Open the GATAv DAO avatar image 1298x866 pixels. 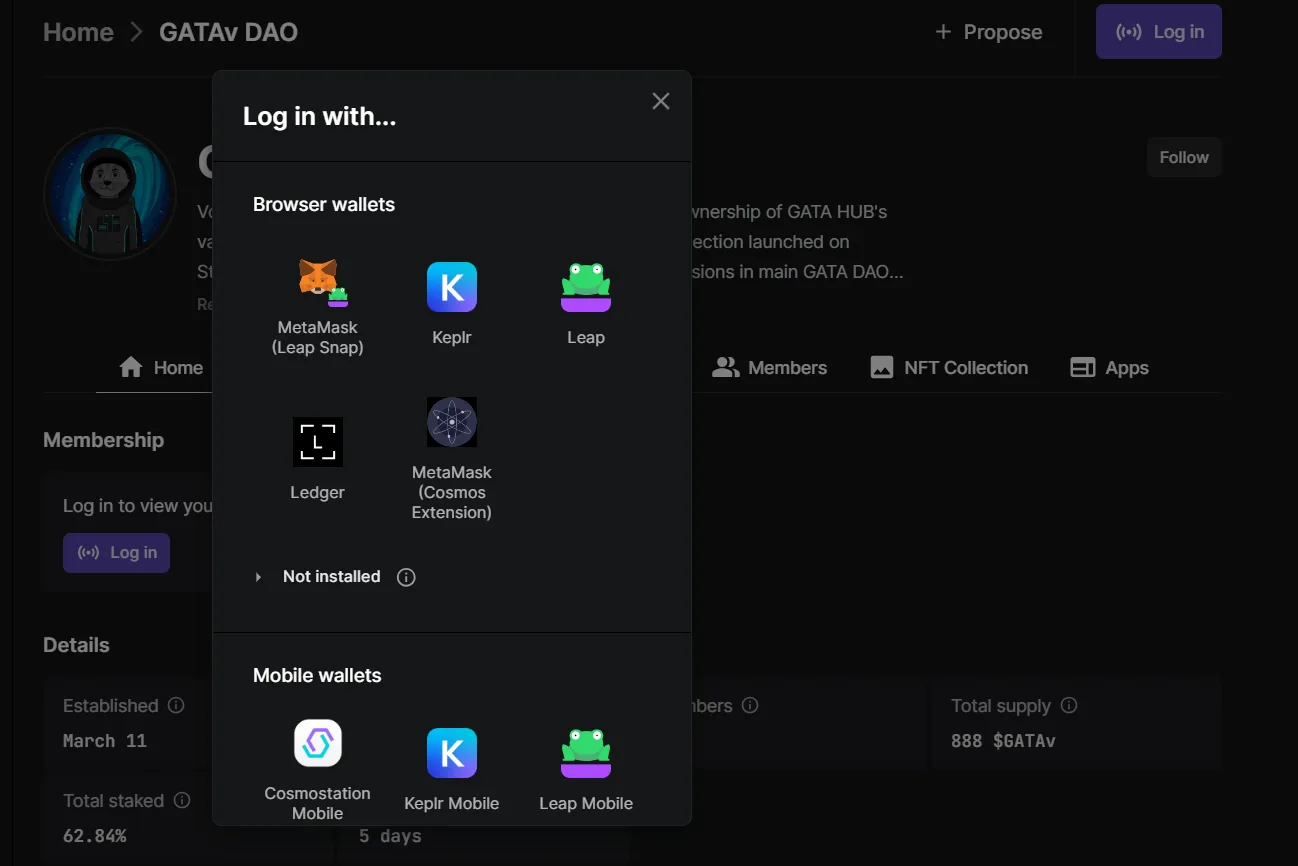[x=110, y=194]
